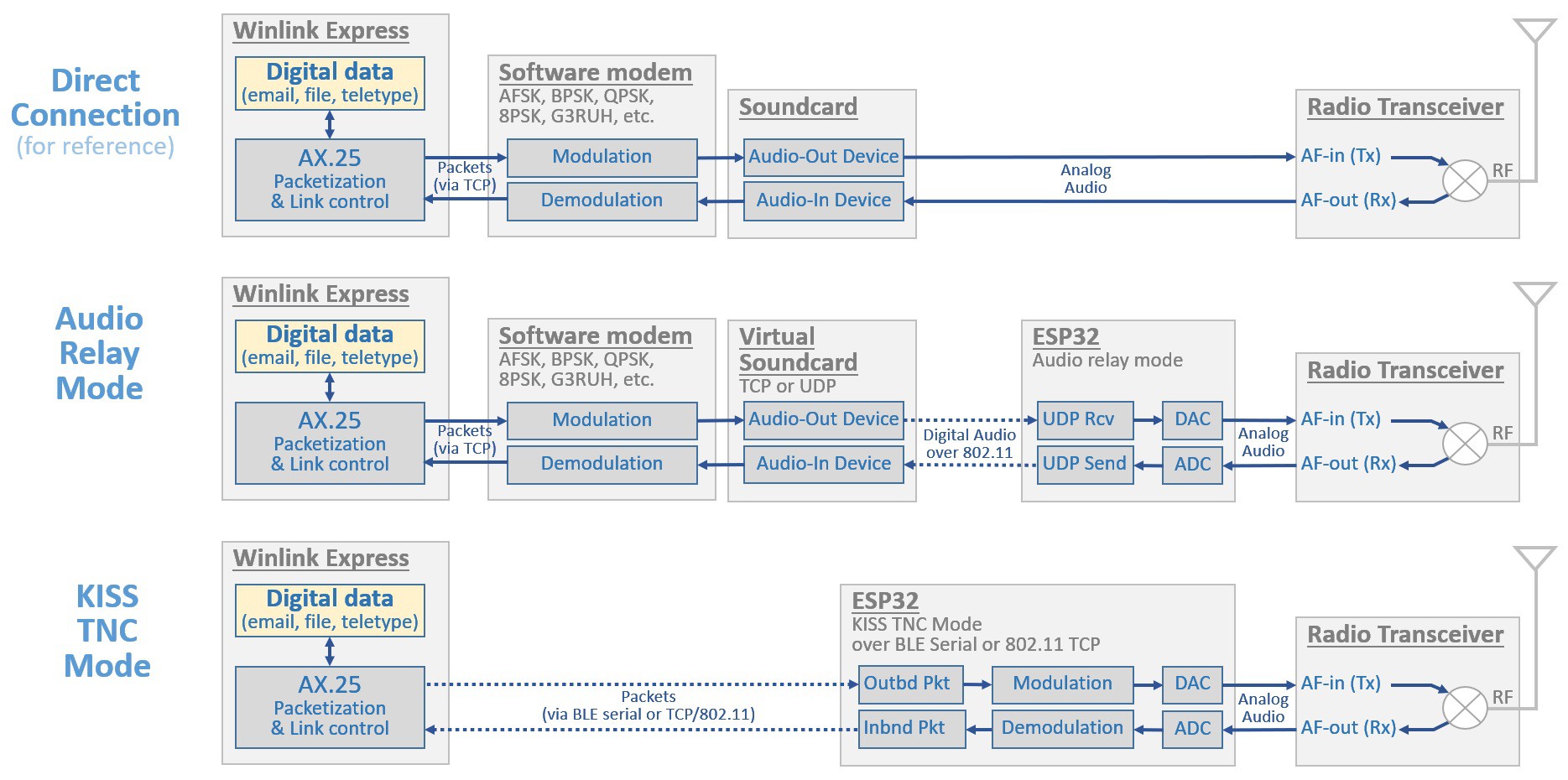Click the Radio Transceiver heading in the KISS TNC Mode row
The width and height of the screenshot is (1568, 780).
pos(1405,635)
